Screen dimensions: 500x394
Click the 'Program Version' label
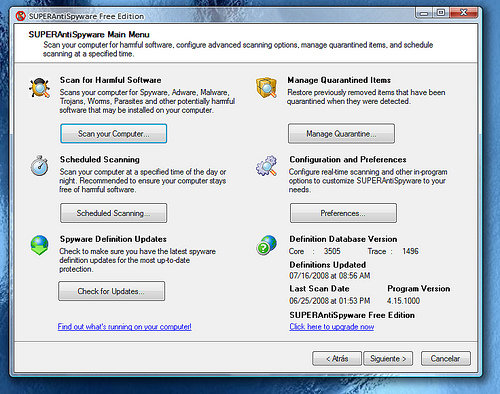tap(419, 288)
